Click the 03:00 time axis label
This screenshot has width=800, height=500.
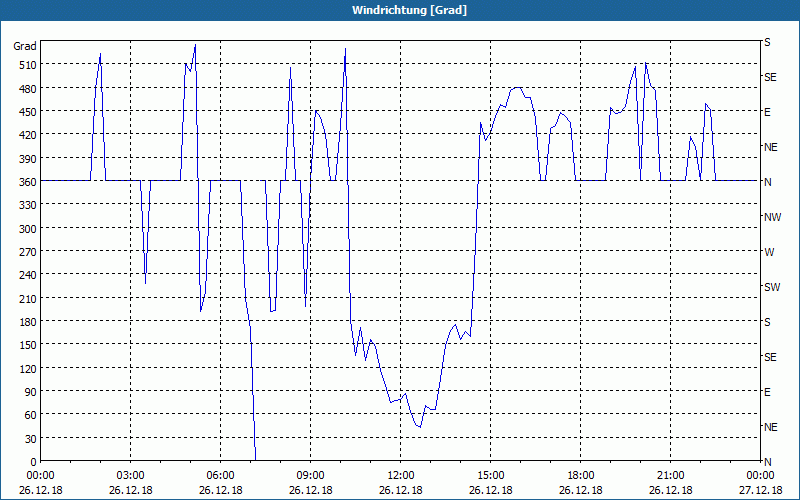click(131, 476)
